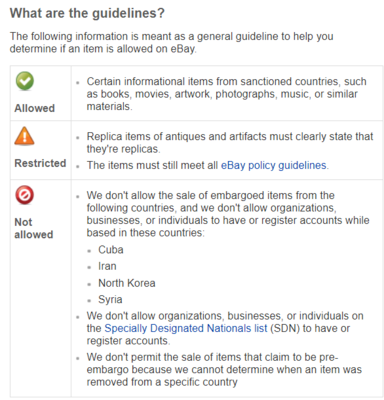Click the red Not allowed prohibition icon
Viewport: 384px width, 400px height.
24,195
